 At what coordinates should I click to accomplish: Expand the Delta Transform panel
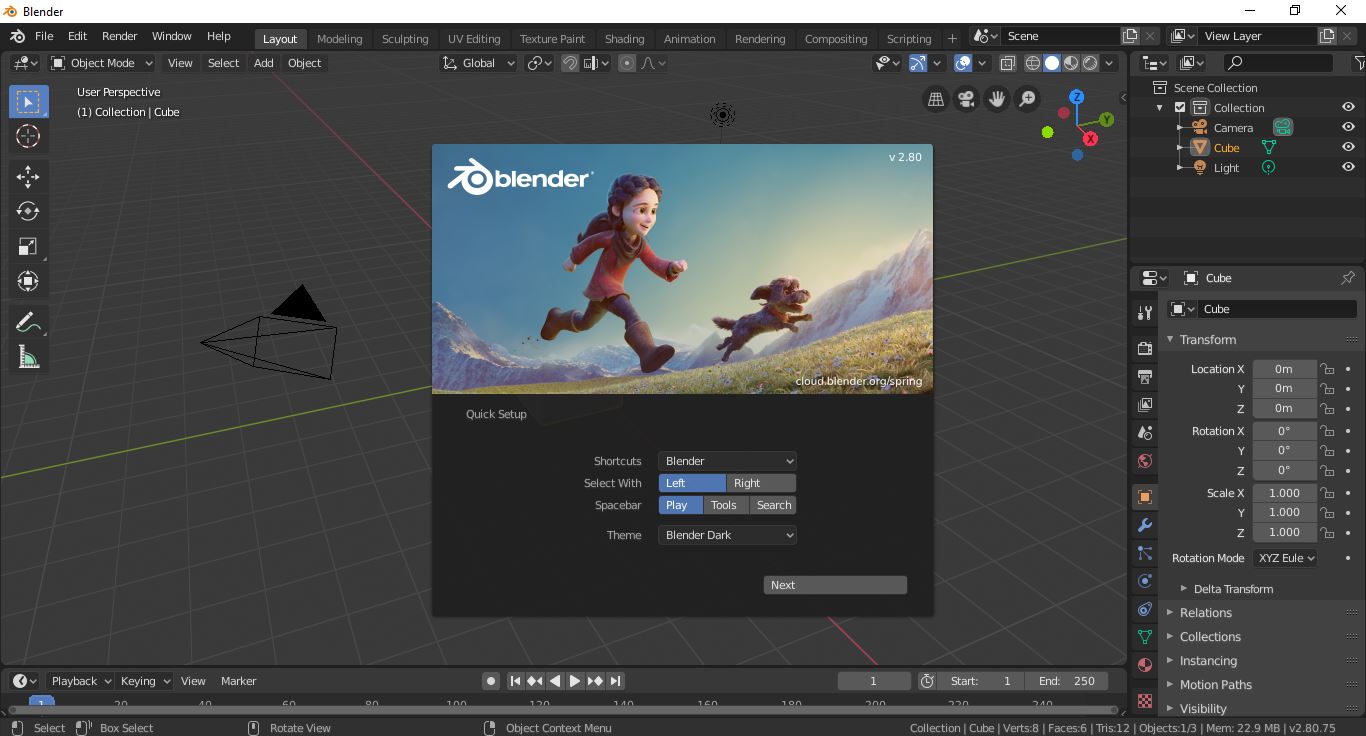click(x=1233, y=589)
